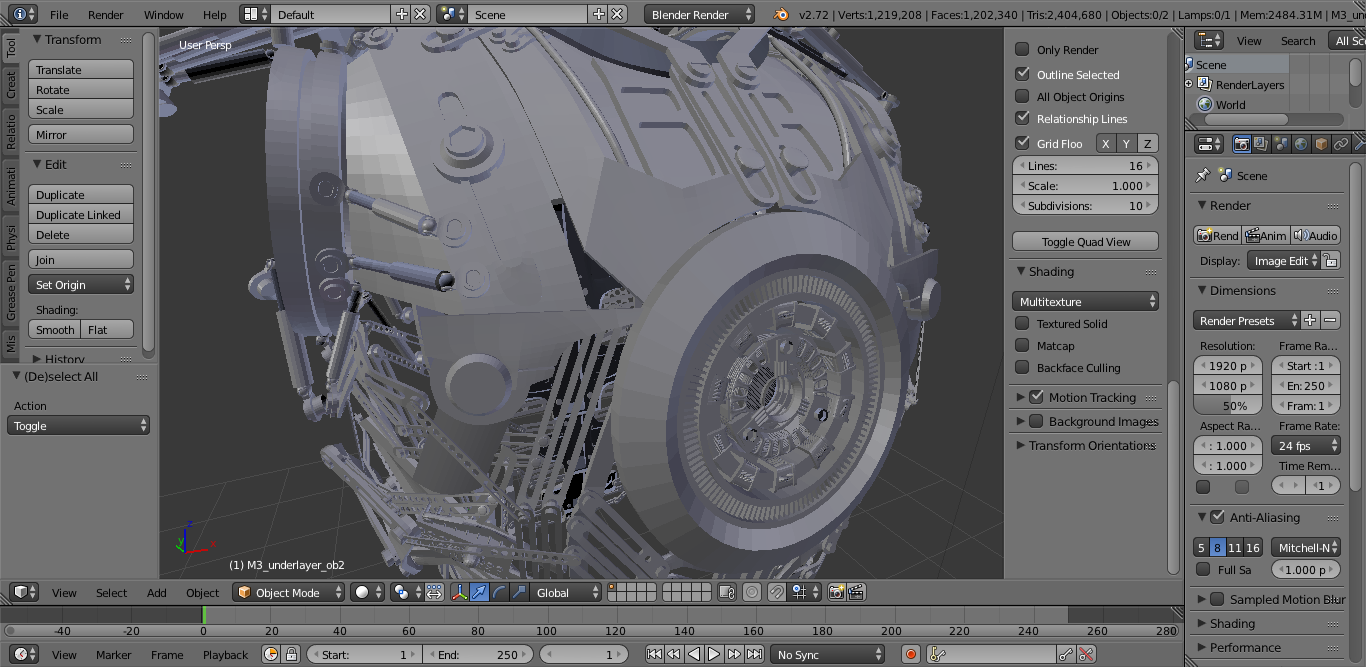
Task: Open the Render Presets dropdown
Action: [x=1247, y=320]
